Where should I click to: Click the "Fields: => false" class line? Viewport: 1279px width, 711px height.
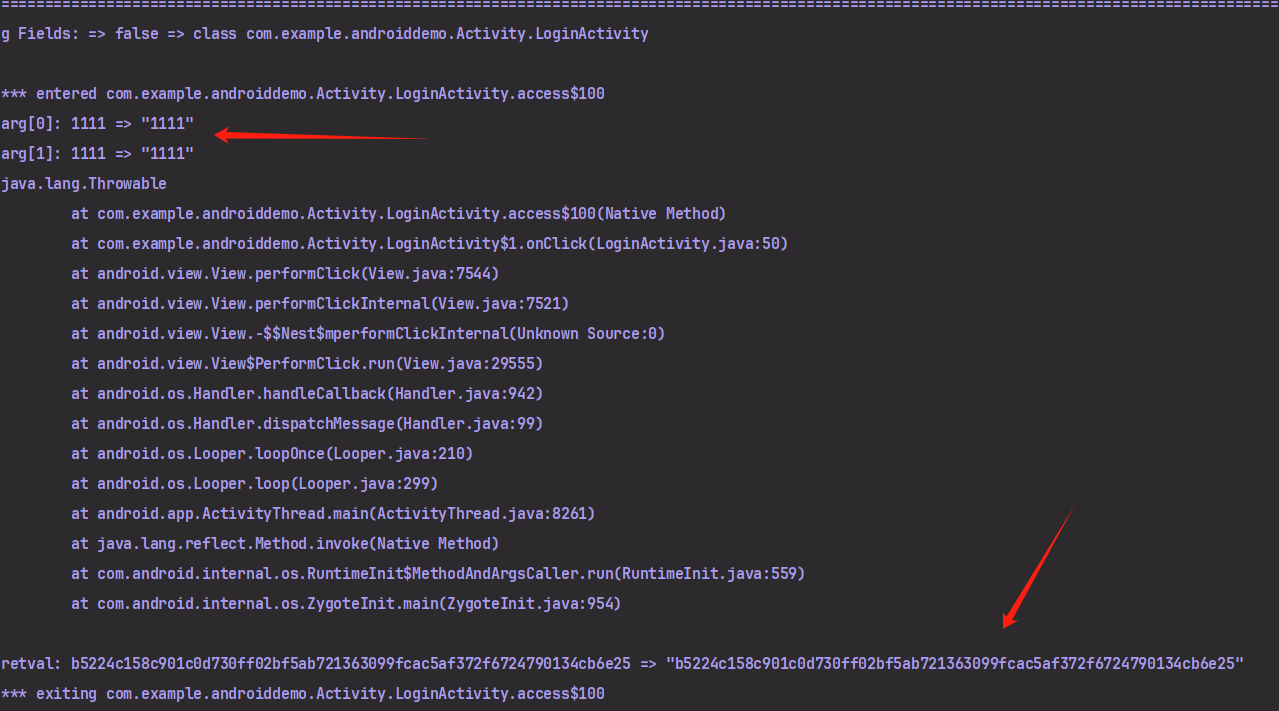click(325, 34)
